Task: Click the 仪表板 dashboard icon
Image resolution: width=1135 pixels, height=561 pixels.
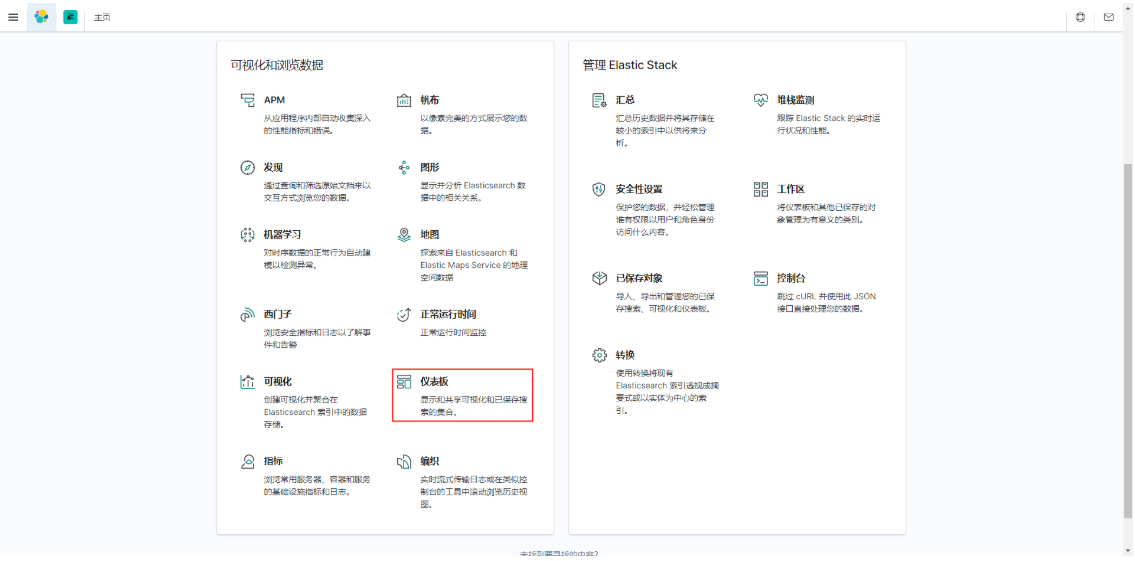Action: (x=404, y=381)
